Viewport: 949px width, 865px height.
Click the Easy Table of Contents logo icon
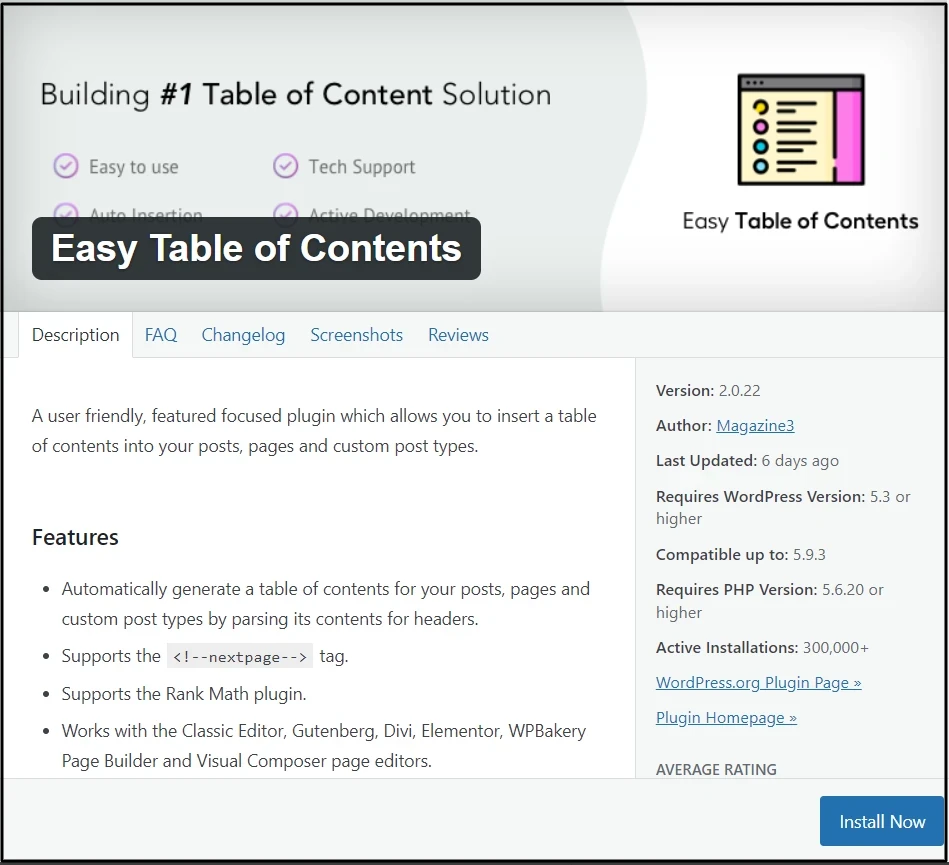[800, 129]
